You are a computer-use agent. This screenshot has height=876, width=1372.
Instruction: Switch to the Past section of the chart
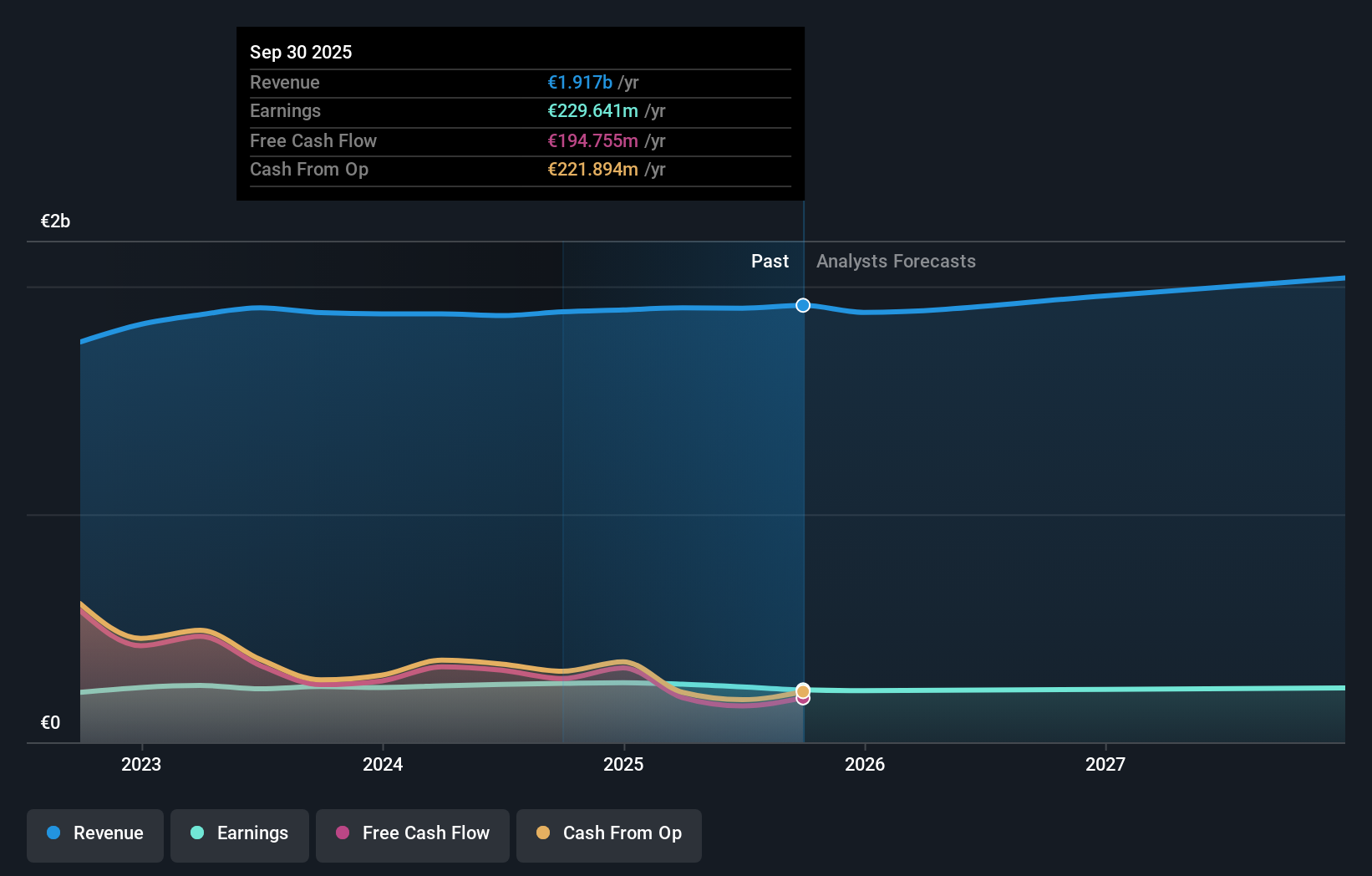770,261
